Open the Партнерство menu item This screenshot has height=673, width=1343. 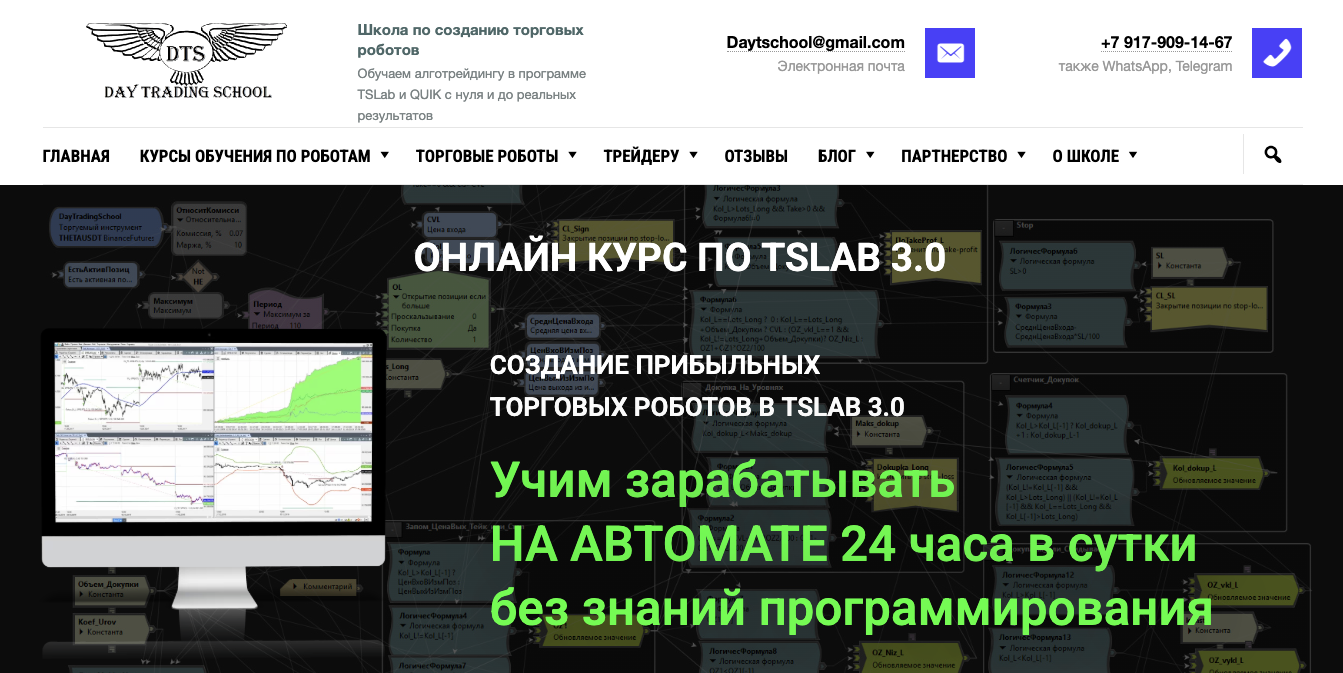pyautogui.click(x=954, y=156)
